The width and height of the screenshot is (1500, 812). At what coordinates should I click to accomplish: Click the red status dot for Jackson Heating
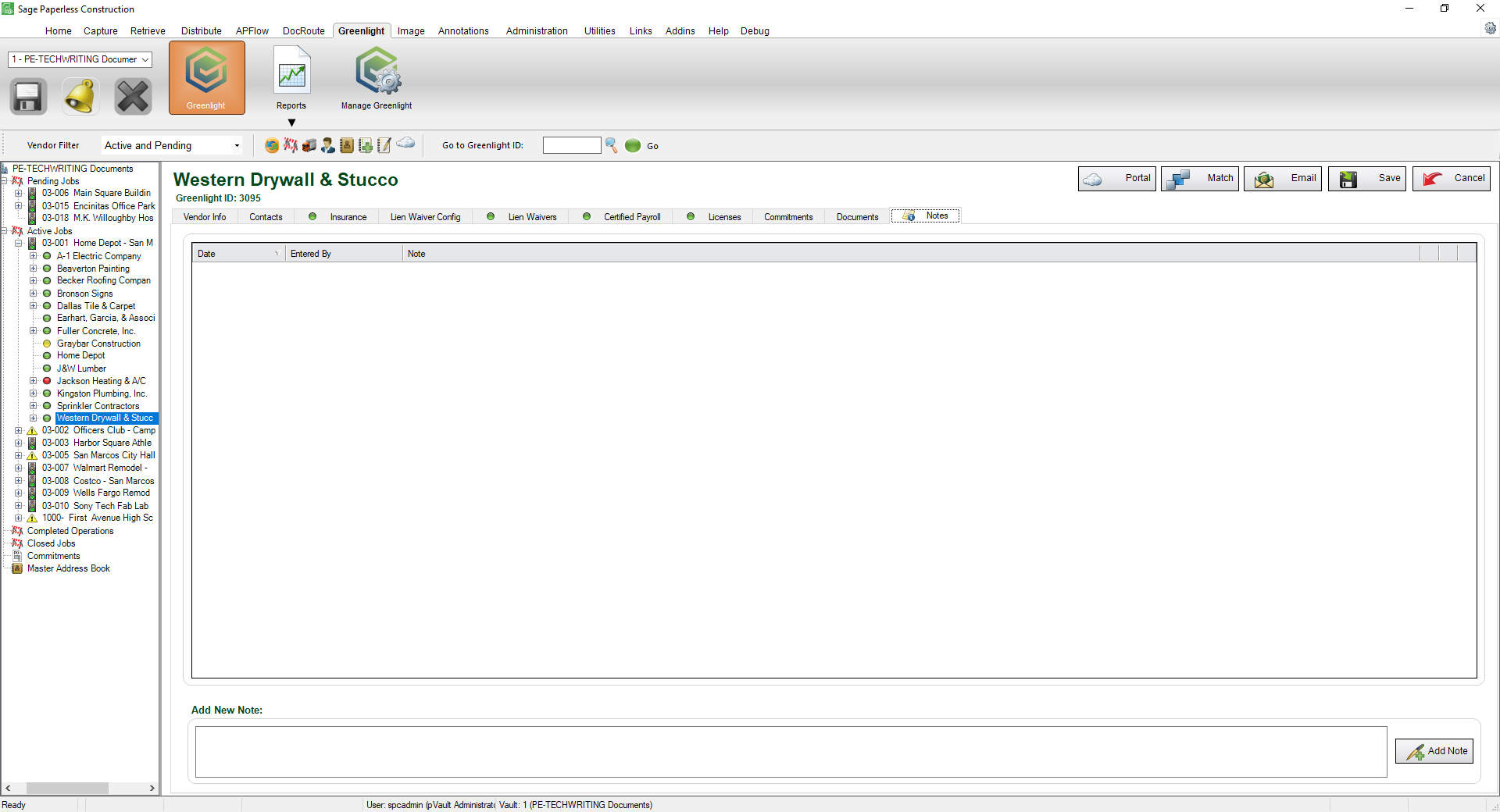47,381
